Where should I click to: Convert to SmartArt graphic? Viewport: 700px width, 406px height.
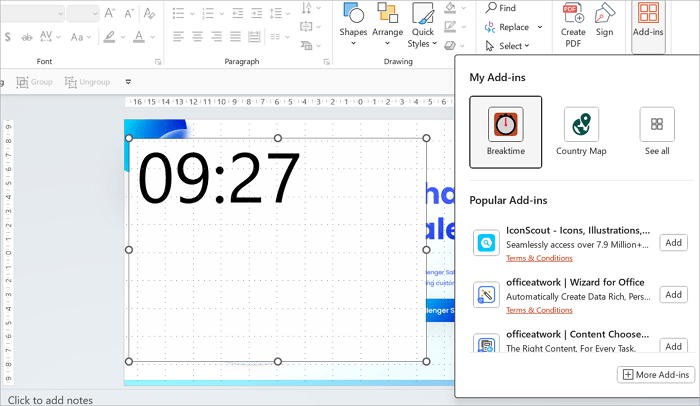click(x=311, y=46)
